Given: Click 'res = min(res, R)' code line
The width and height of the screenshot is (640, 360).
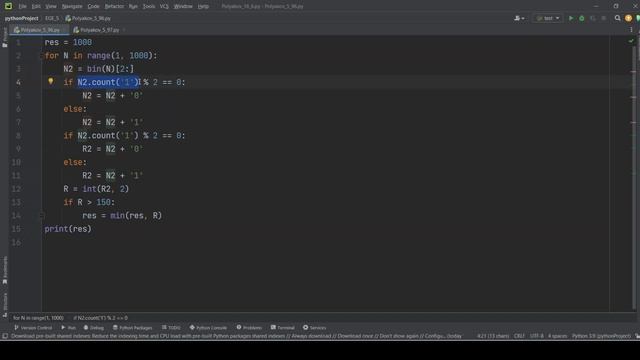Looking at the screenshot, I should (x=122, y=216).
